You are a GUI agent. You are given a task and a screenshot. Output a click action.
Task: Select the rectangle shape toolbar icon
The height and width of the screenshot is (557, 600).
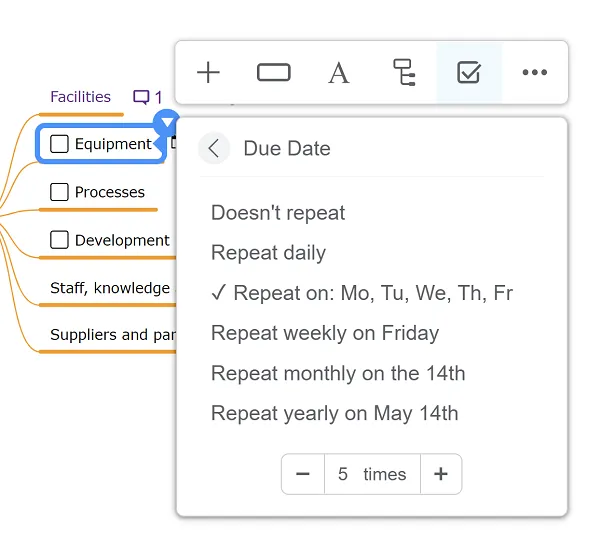pos(274,72)
